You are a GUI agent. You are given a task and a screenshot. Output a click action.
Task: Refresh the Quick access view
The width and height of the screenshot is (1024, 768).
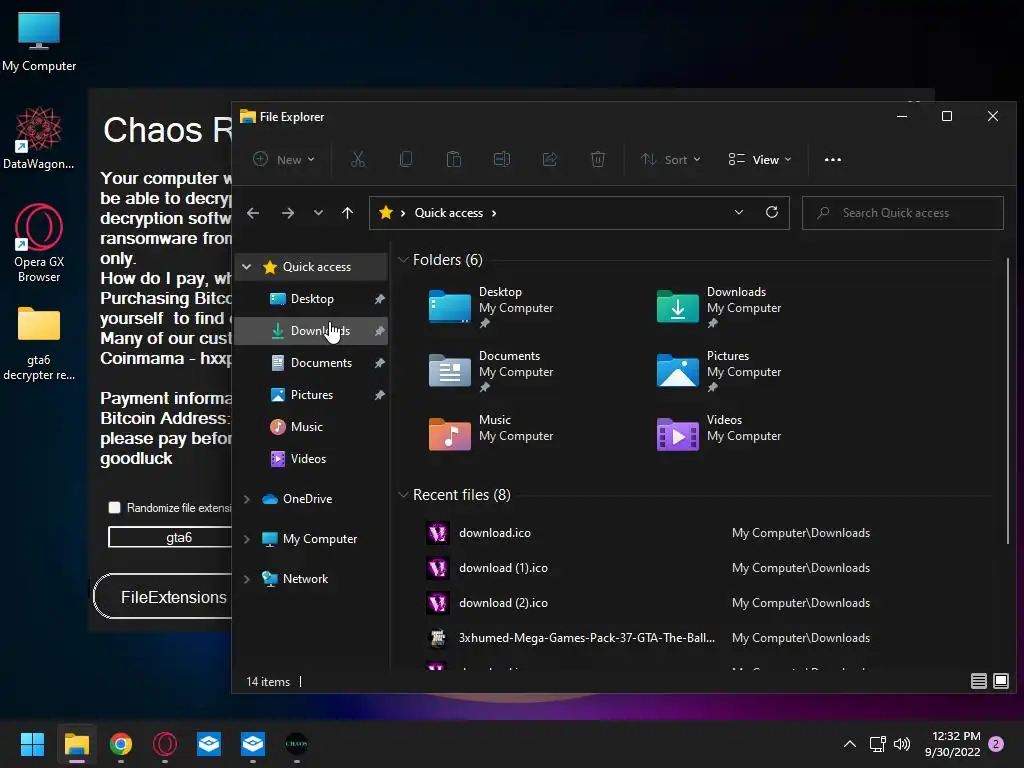[771, 212]
